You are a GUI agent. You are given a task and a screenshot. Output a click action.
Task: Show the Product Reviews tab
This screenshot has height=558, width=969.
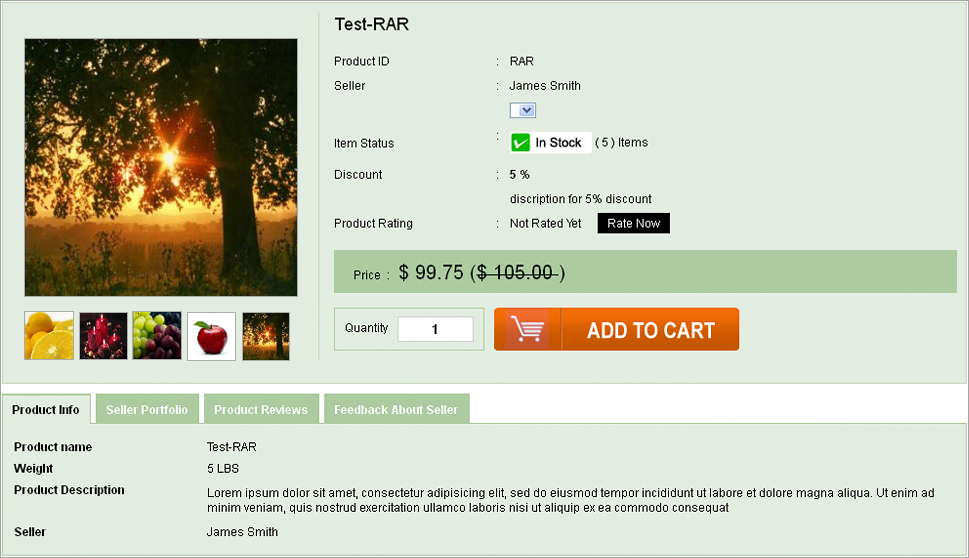(x=261, y=410)
